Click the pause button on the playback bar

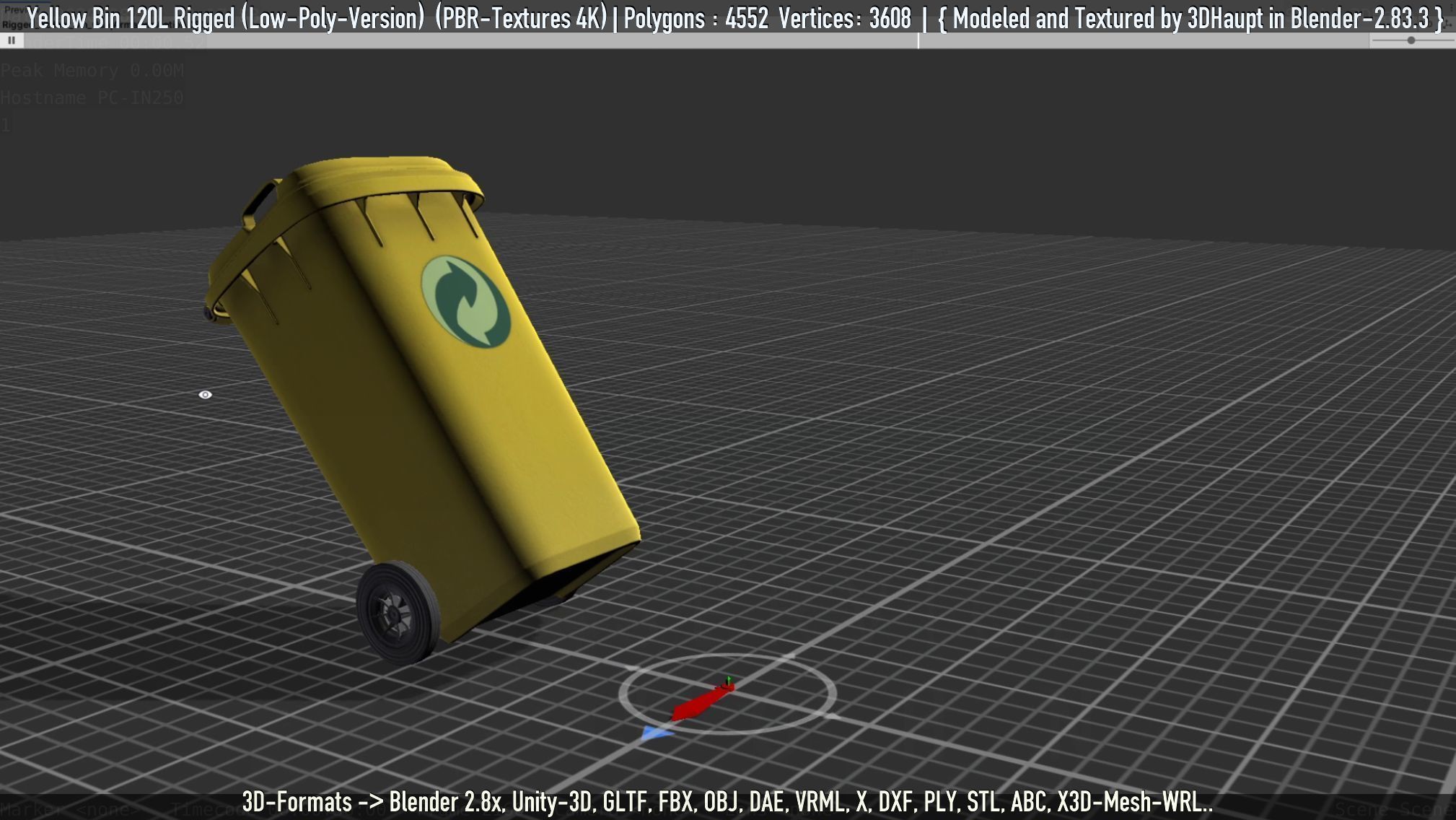[x=12, y=40]
